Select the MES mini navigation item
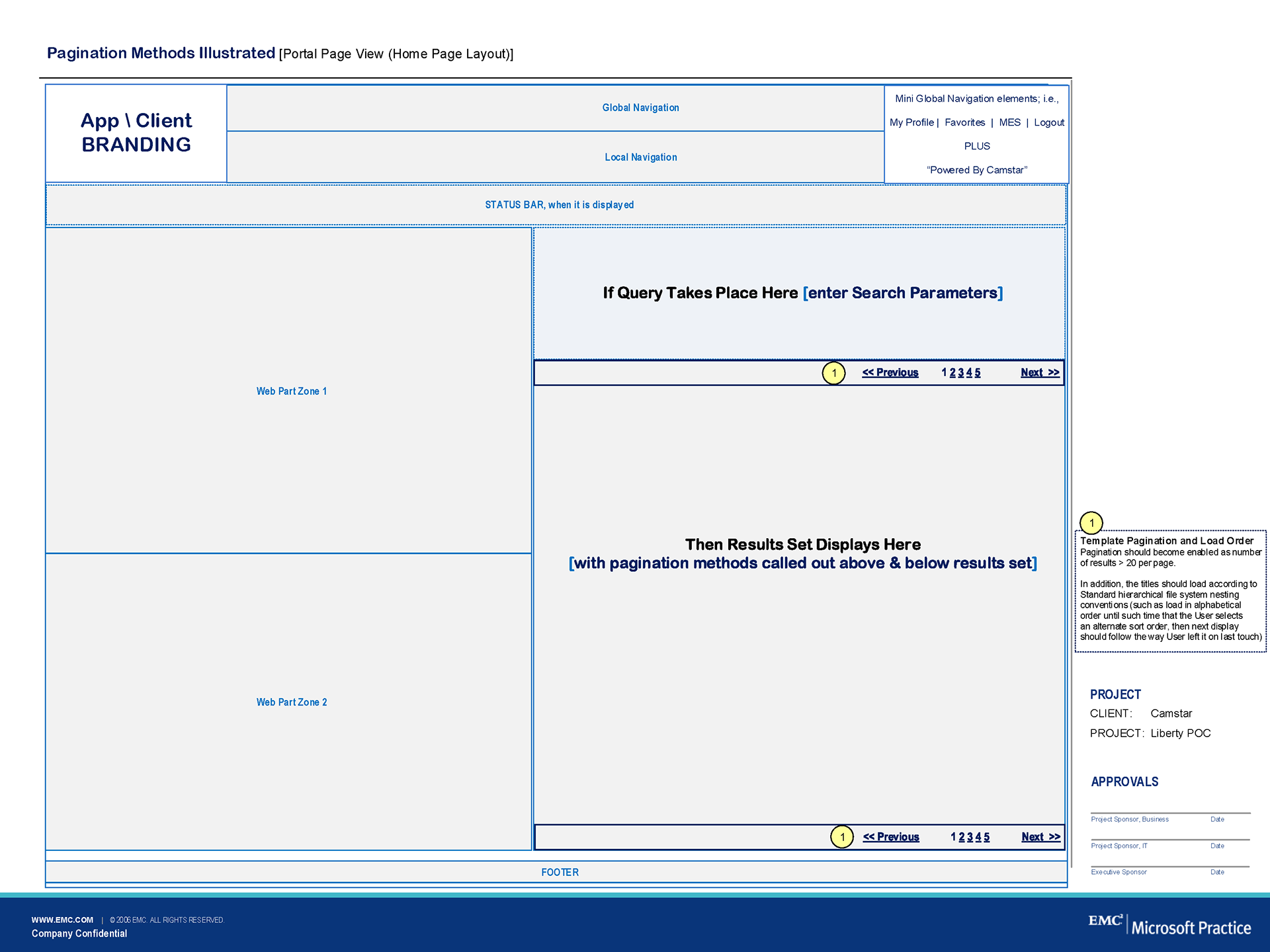The width and height of the screenshot is (1270, 952). tap(1009, 122)
